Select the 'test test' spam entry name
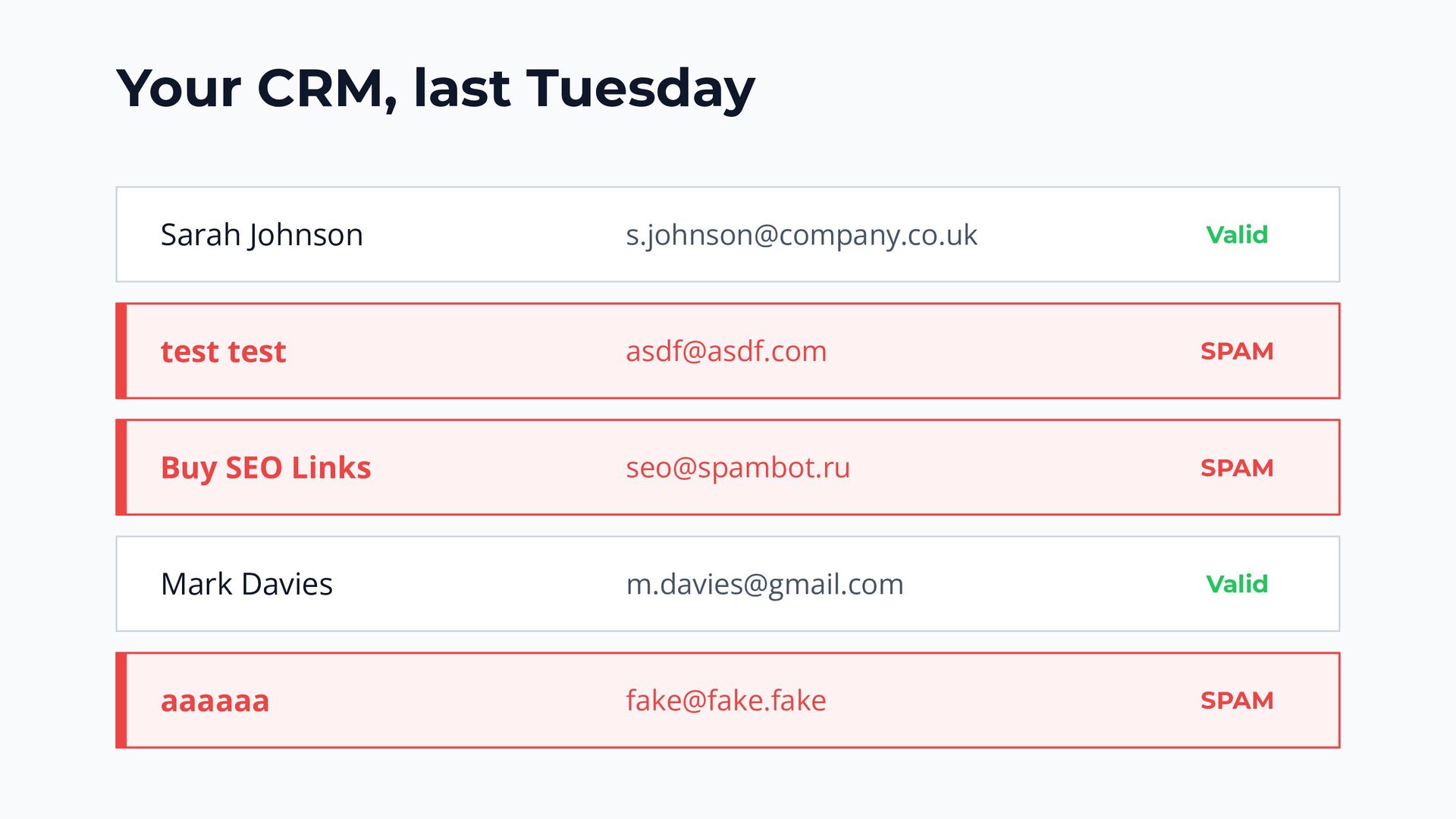The width and height of the screenshot is (1456, 819). (x=223, y=352)
